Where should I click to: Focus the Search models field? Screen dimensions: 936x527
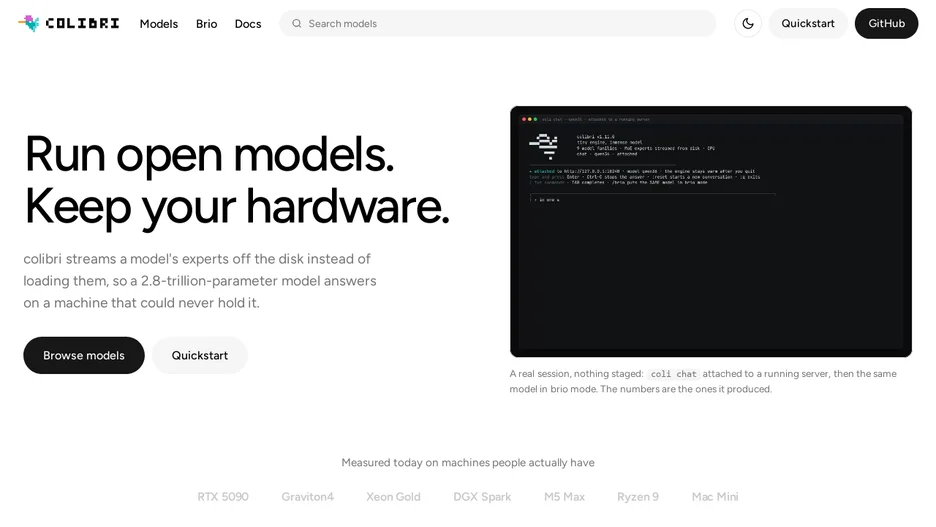point(497,23)
